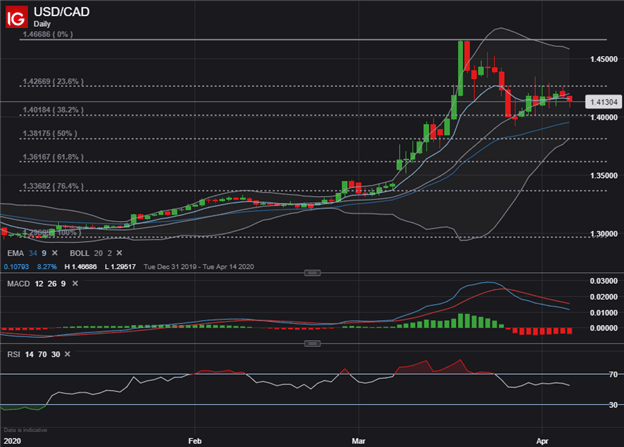Click the EMA 9 period value
Screen dimensions: 624x447
44,253
